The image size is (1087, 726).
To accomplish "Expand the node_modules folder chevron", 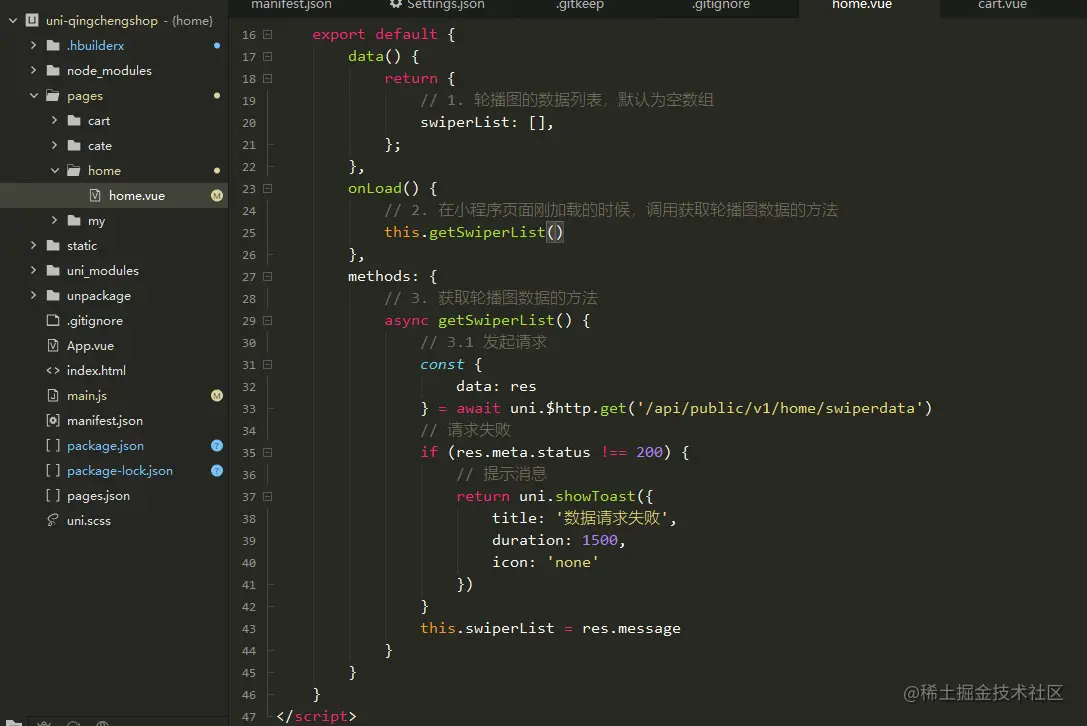I will coord(33,70).
